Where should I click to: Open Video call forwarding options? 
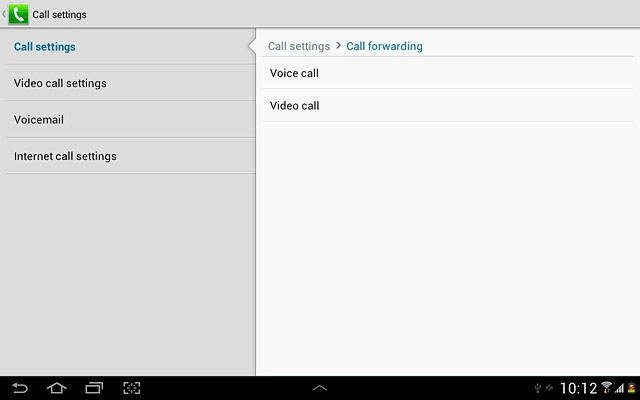pos(294,106)
